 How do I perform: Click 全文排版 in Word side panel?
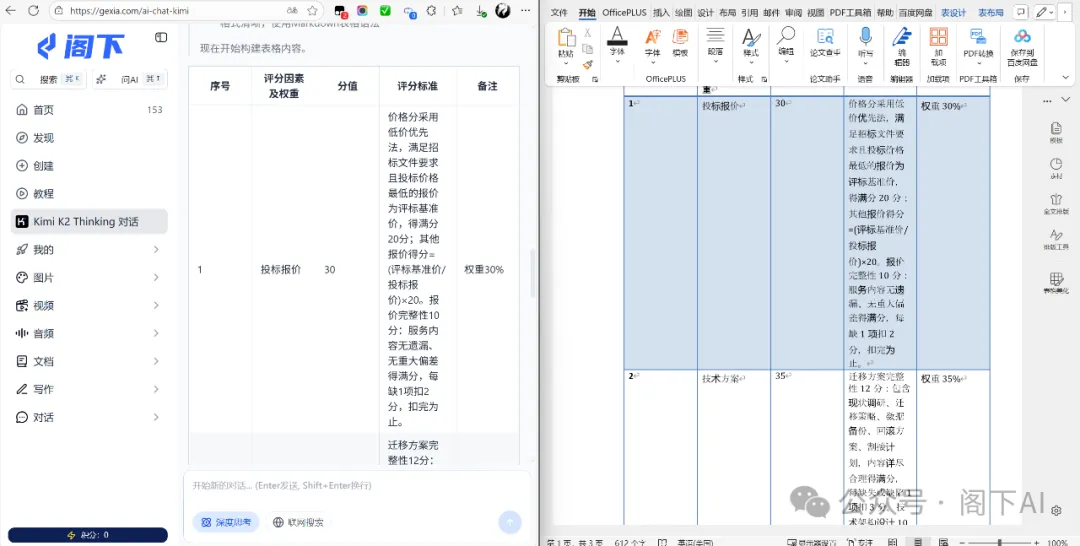pyautogui.click(x=1056, y=204)
